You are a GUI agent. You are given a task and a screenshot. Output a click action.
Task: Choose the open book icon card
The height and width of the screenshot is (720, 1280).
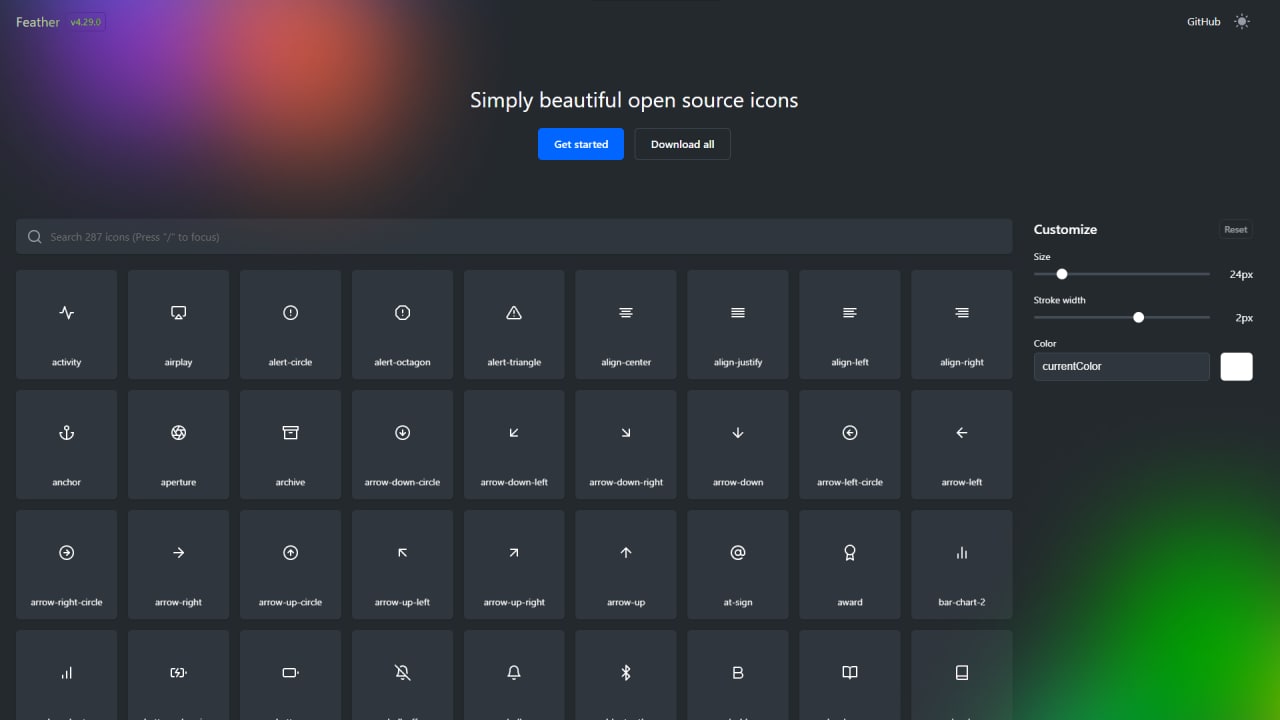[x=850, y=675]
